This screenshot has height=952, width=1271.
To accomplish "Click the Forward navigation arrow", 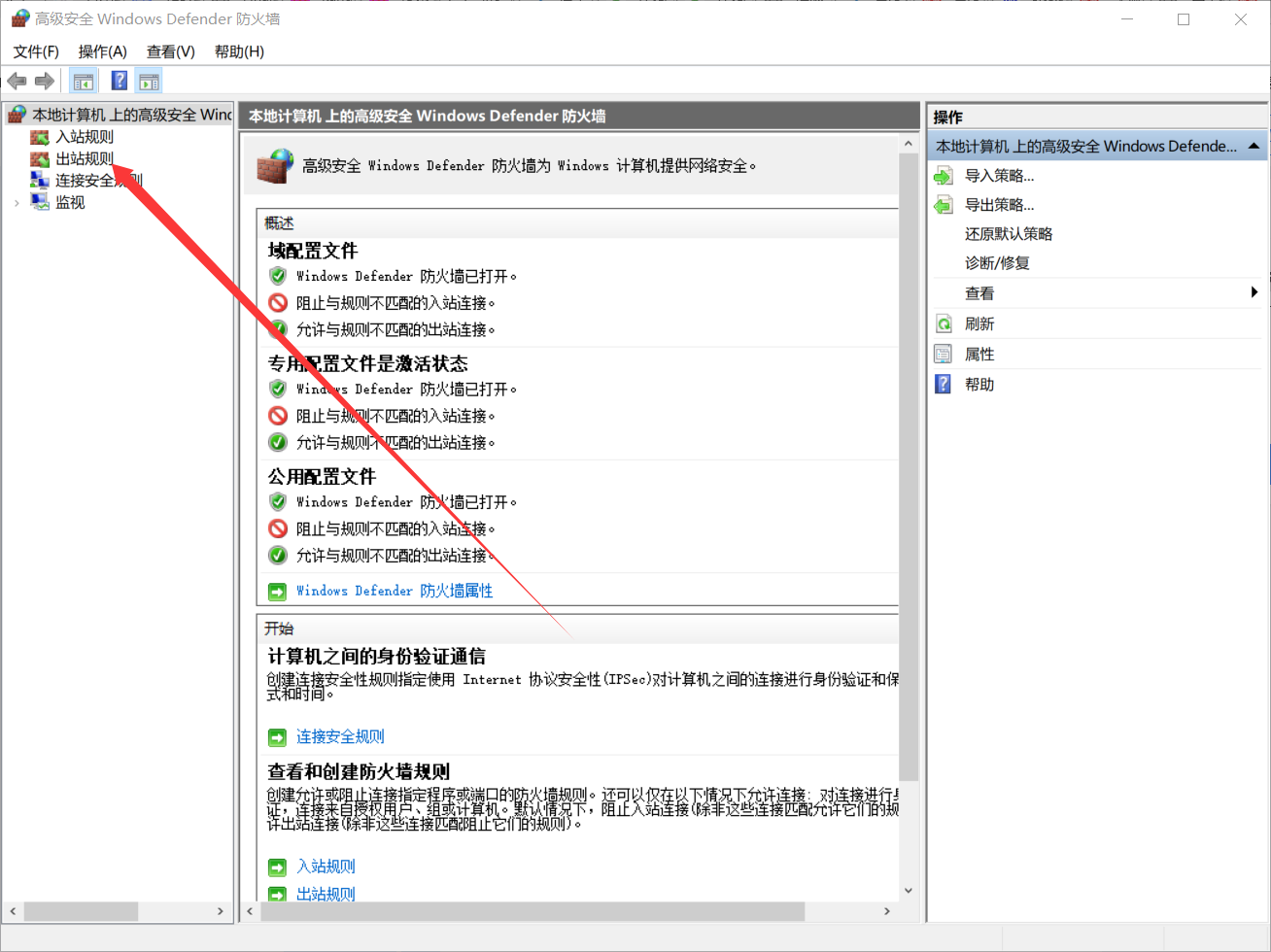I will tap(44, 81).
